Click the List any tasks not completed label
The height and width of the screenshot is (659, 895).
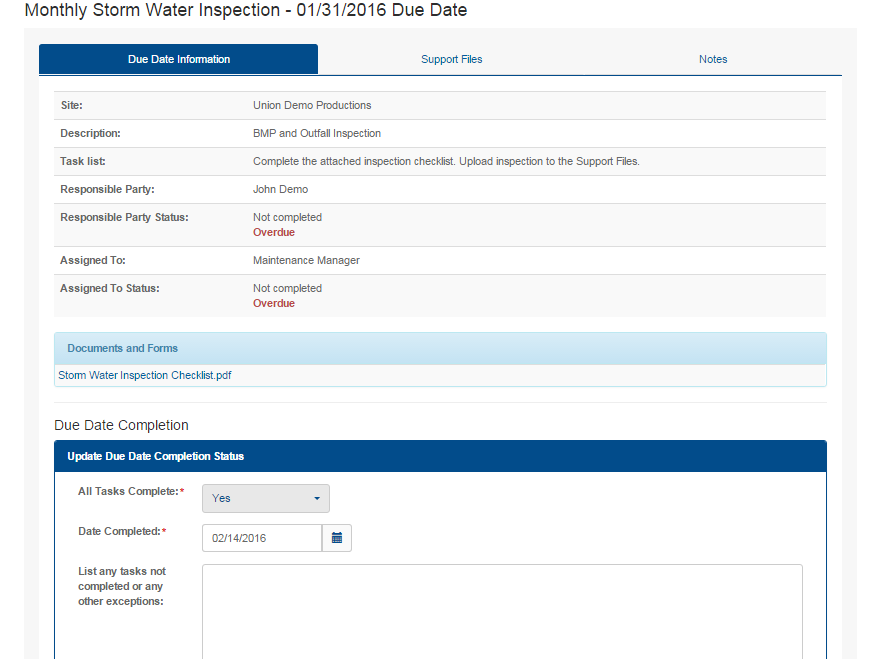point(122,586)
